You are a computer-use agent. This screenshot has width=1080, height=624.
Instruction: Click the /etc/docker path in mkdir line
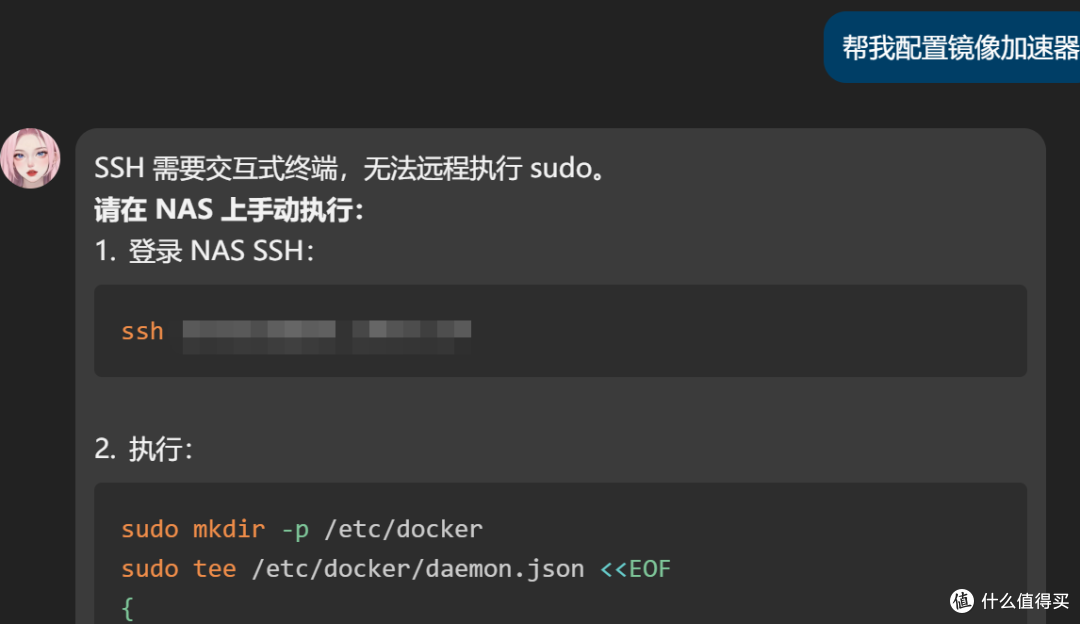coord(403,529)
